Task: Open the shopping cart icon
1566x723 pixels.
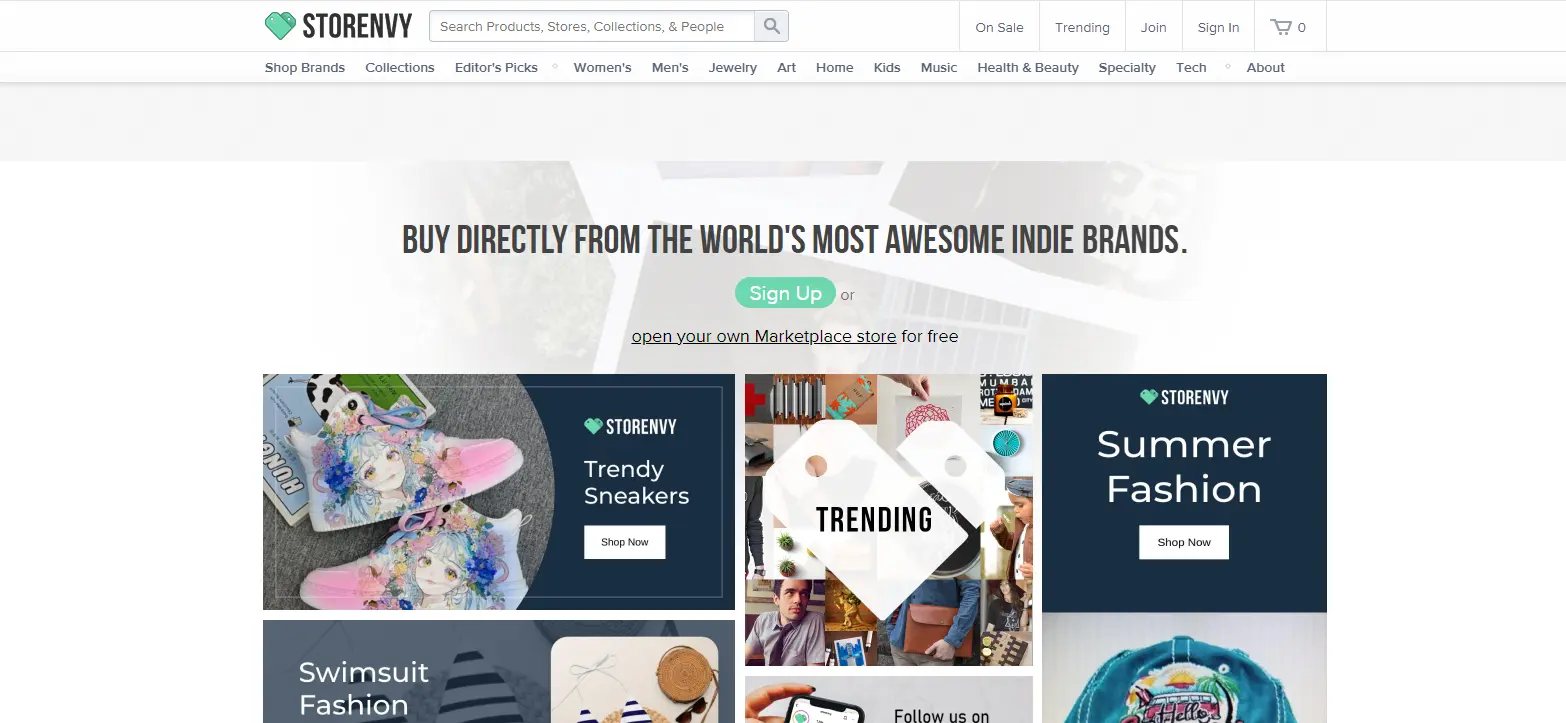Action: click(1288, 27)
